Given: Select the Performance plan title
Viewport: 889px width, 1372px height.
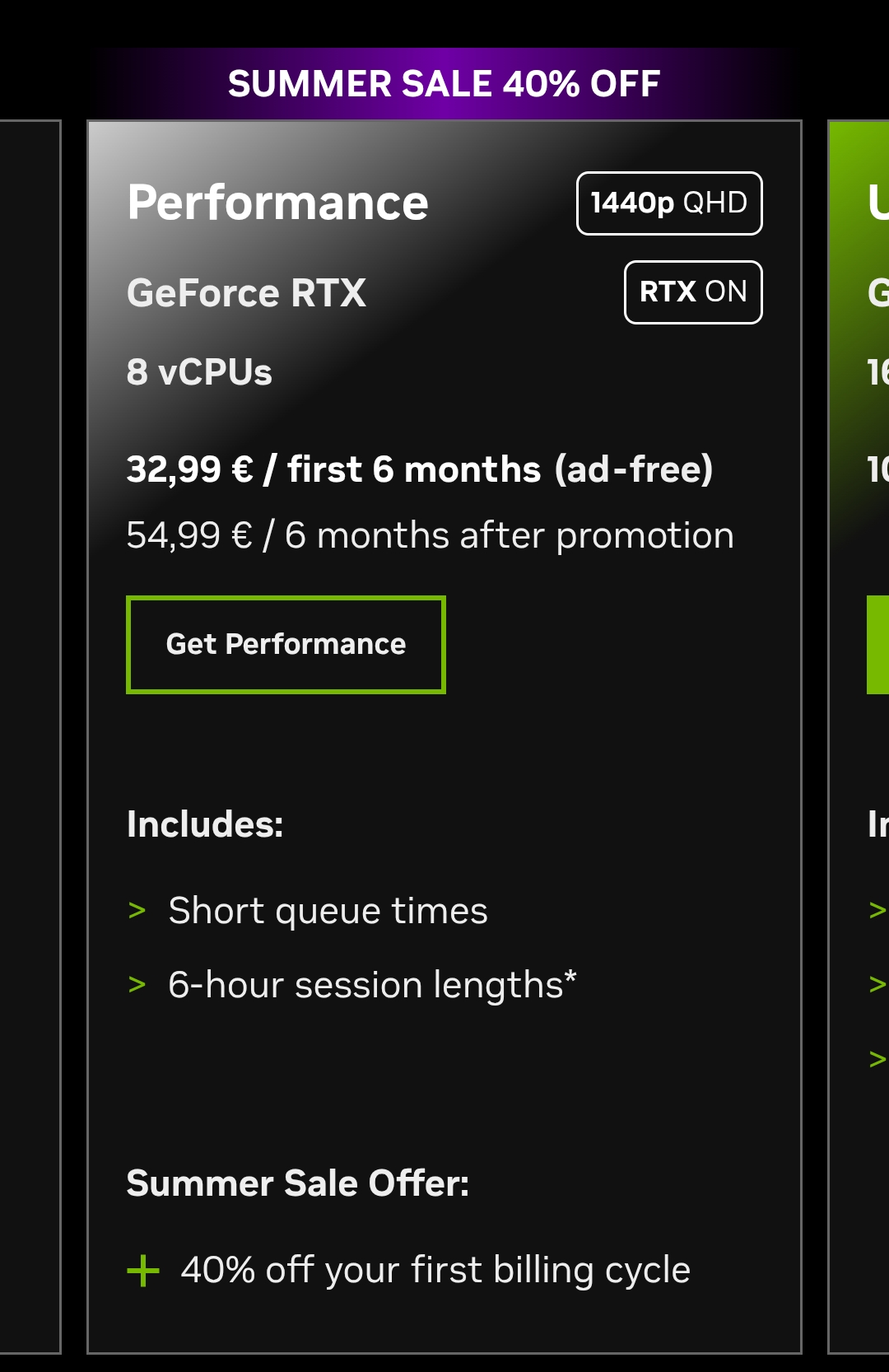Looking at the screenshot, I should 277,203.
